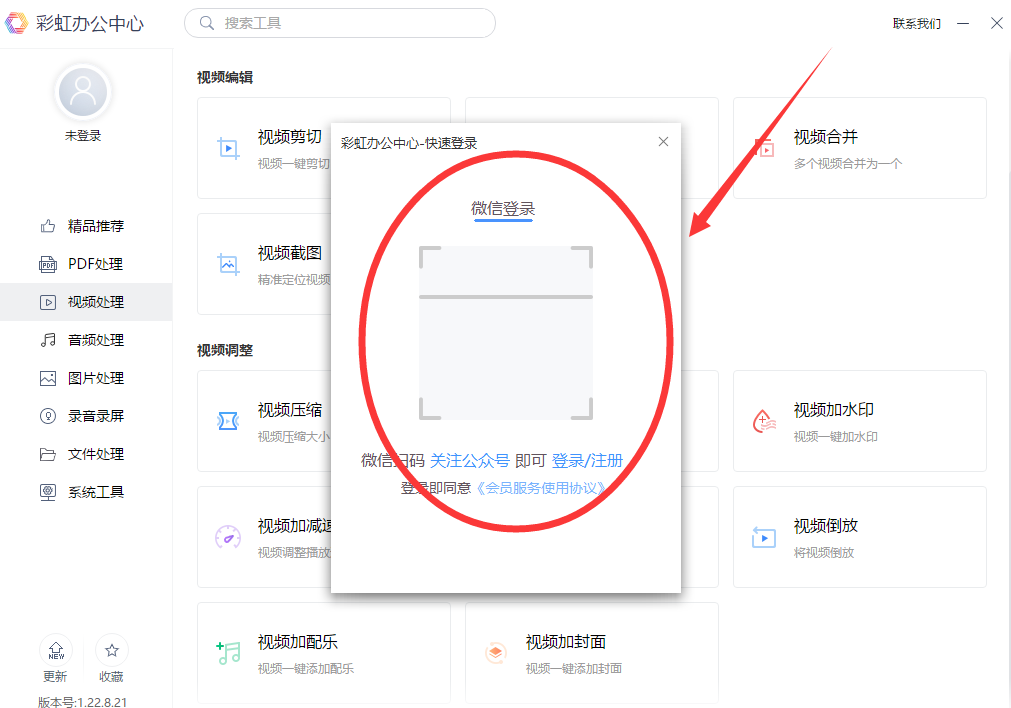Click version text 版本号:1.22.8.21
Image resolution: width=1011 pixels, height=708 pixels.
[x=83, y=702]
